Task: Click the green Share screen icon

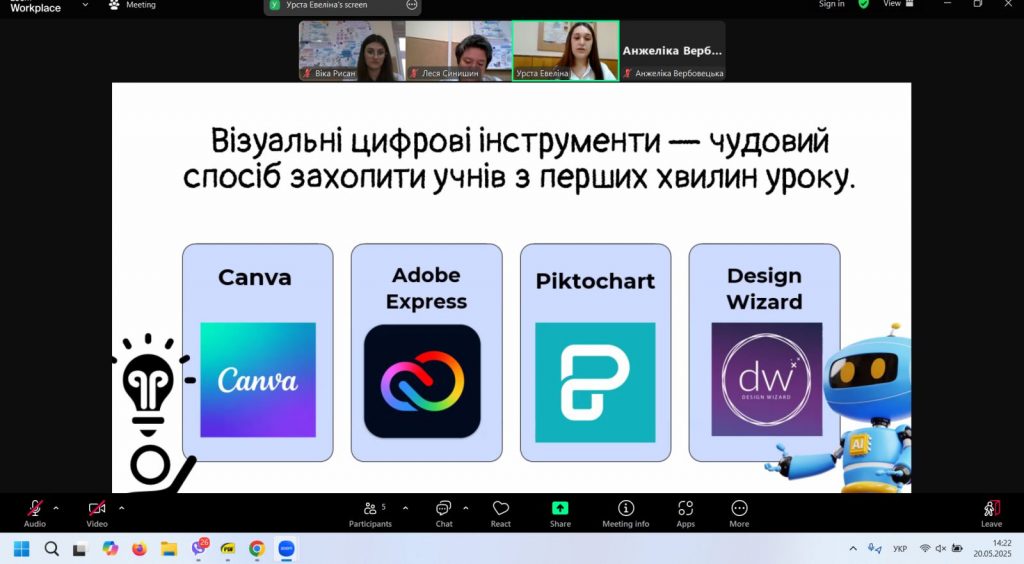Action: [560, 509]
